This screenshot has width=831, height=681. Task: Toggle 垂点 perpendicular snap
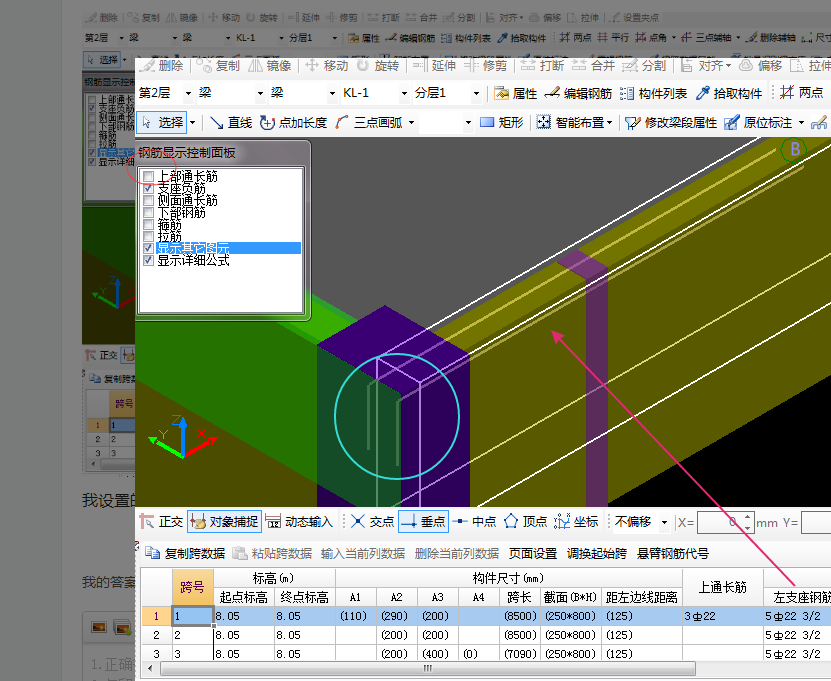coord(423,522)
